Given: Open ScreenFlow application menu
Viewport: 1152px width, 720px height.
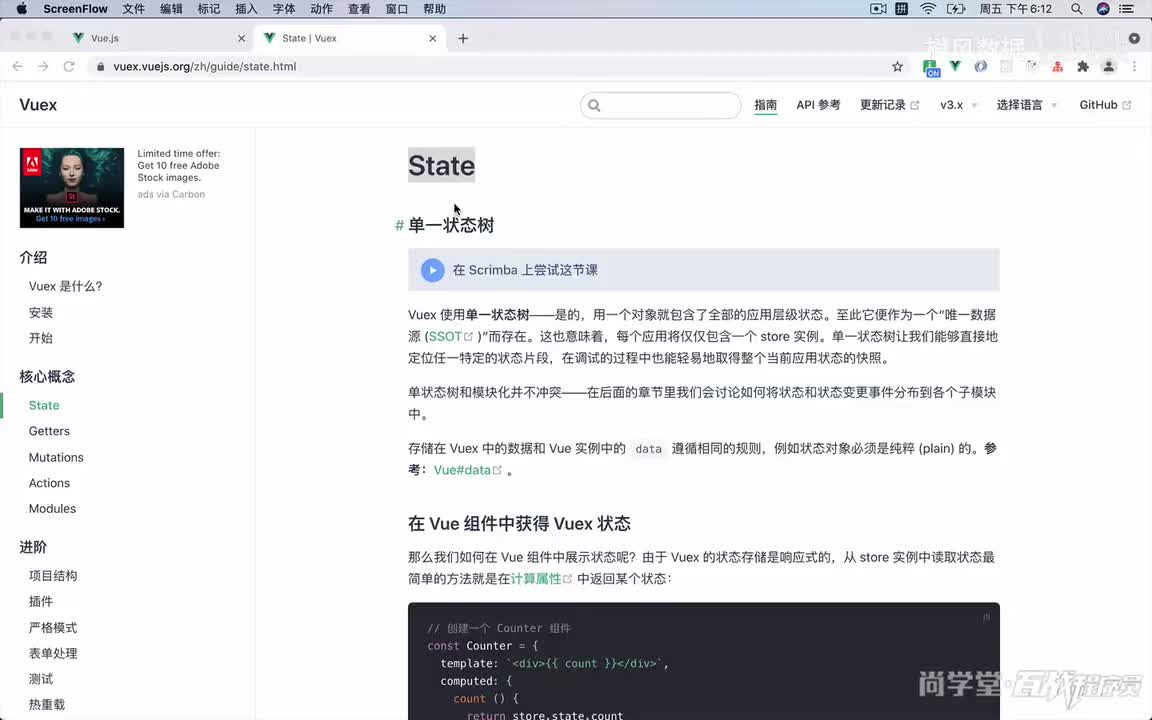Looking at the screenshot, I should (75, 9).
